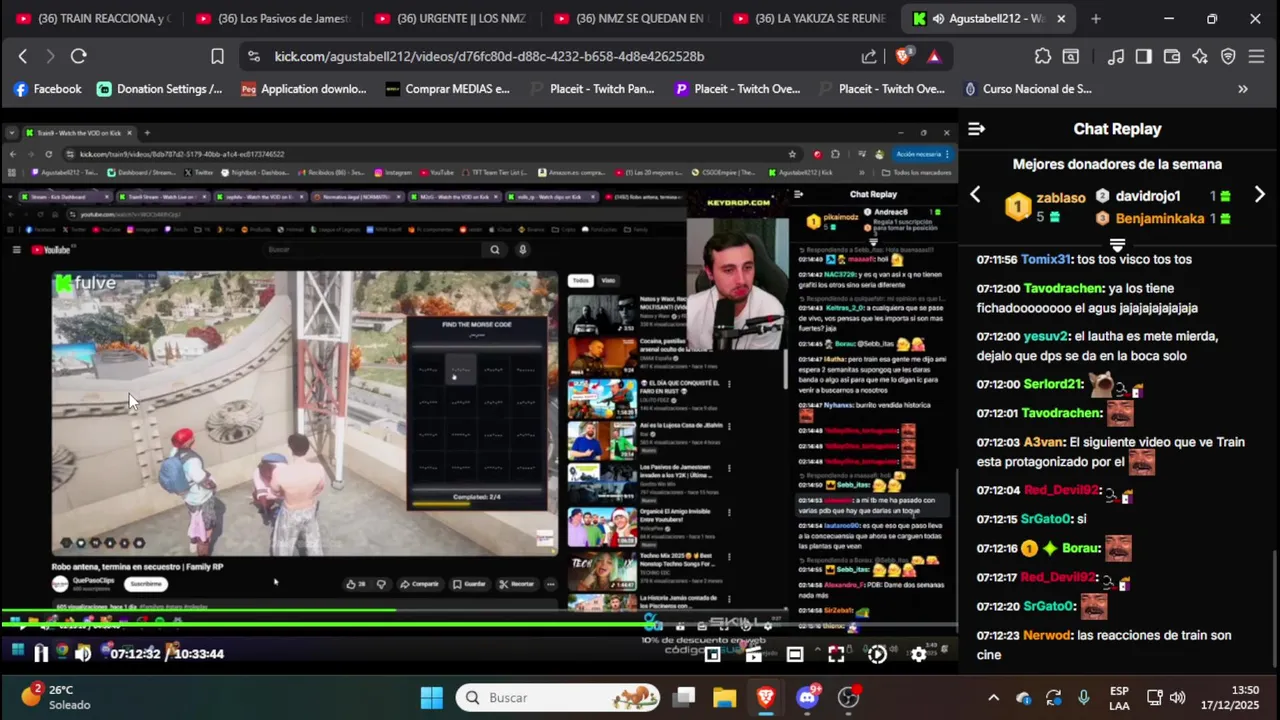Open File Explorer from the taskbar
The height and width of the screenshot is (720, 1280).
[725, 697]
